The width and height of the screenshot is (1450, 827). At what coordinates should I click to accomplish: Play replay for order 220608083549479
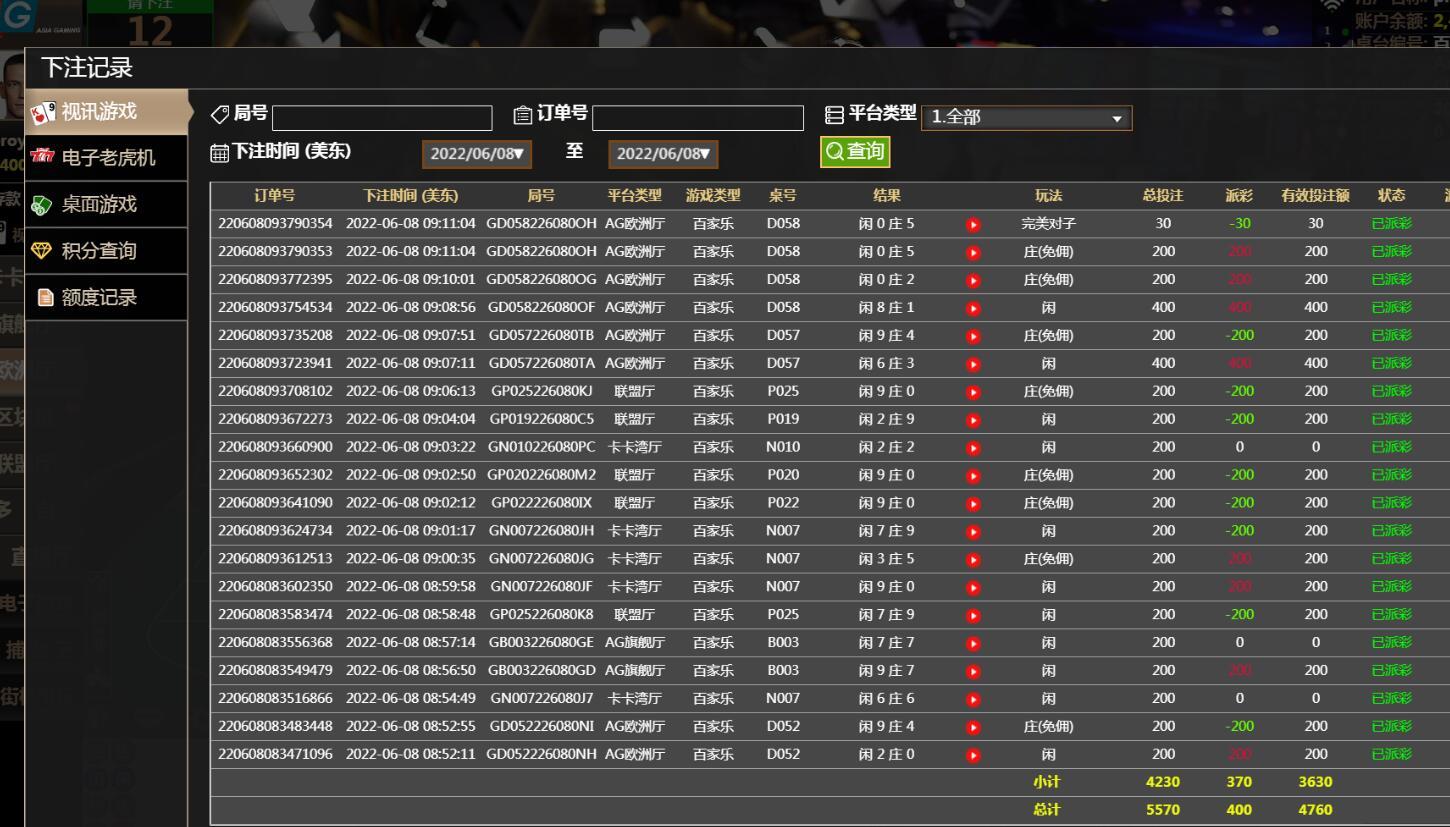(x=973, y=671)
